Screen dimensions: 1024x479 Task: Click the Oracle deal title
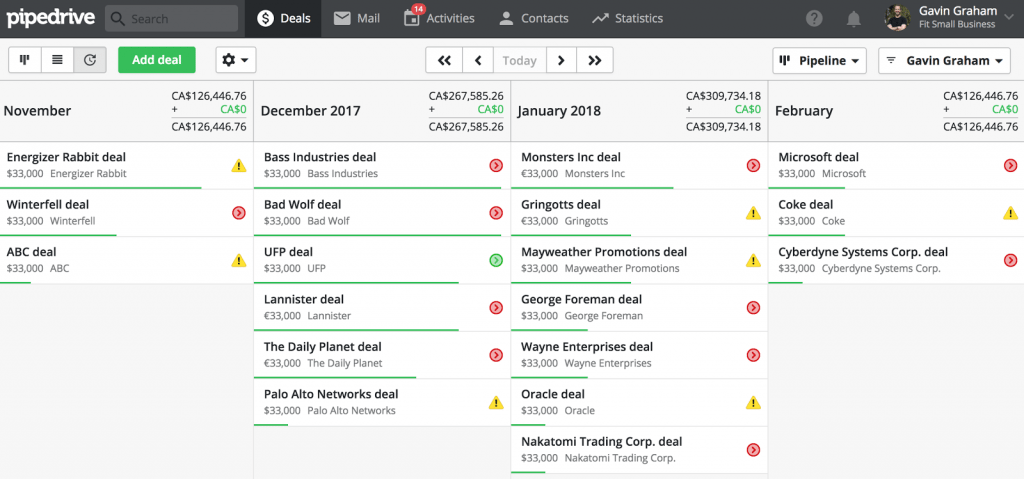tap(553, 394)
